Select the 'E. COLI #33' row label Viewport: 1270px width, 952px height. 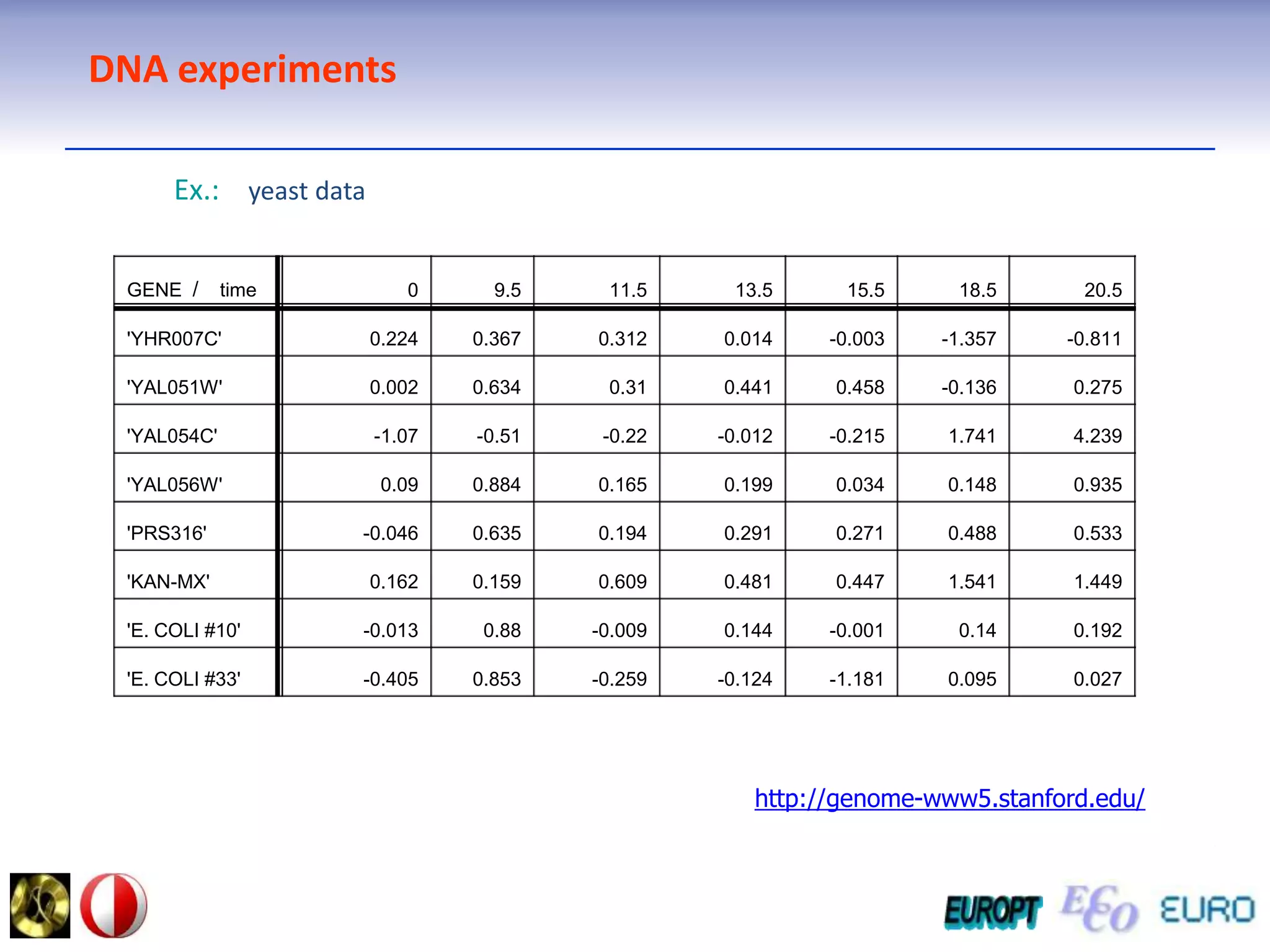click(184, 679)
